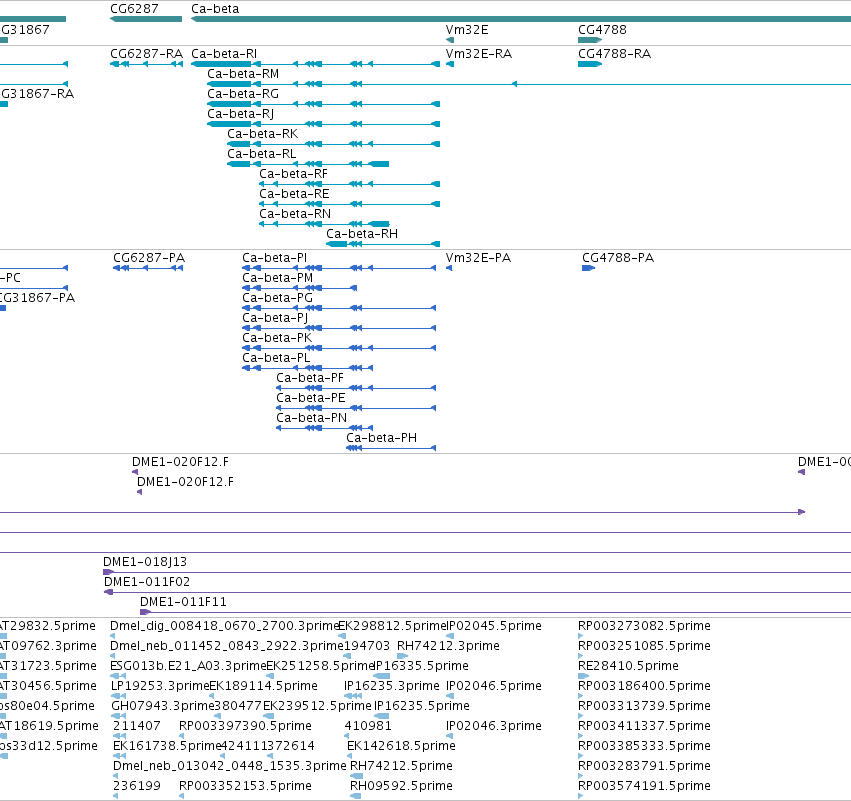Click the Ca-beta-PH protein label
Image resolution: width=851 pixels, height=801 pixels.
(x=382, y=438)
